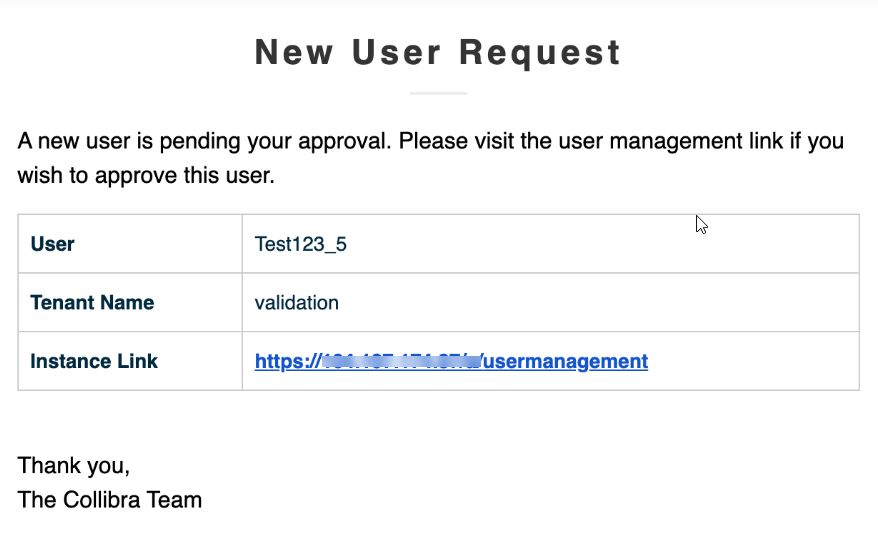
Task: Click the "validation" tenant name value
Action: (297, 303)
